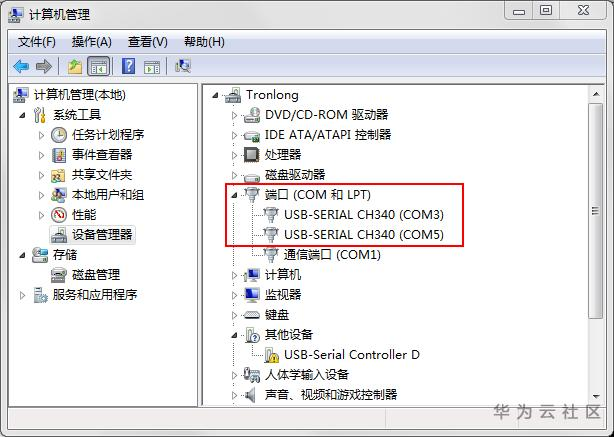Open the 文件(F) menu

tap(36, 42)
